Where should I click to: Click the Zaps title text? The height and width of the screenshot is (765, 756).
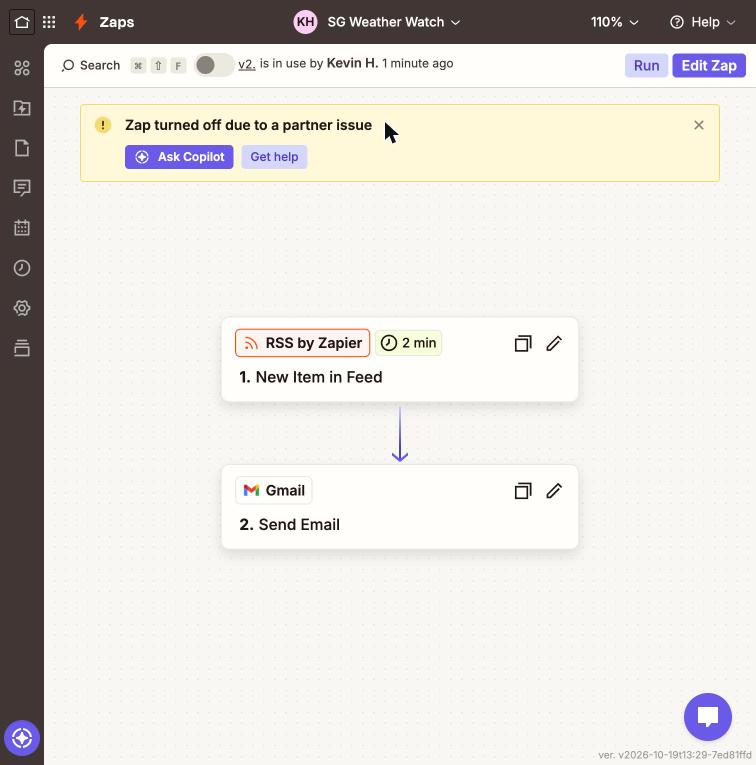pos(117,22)
